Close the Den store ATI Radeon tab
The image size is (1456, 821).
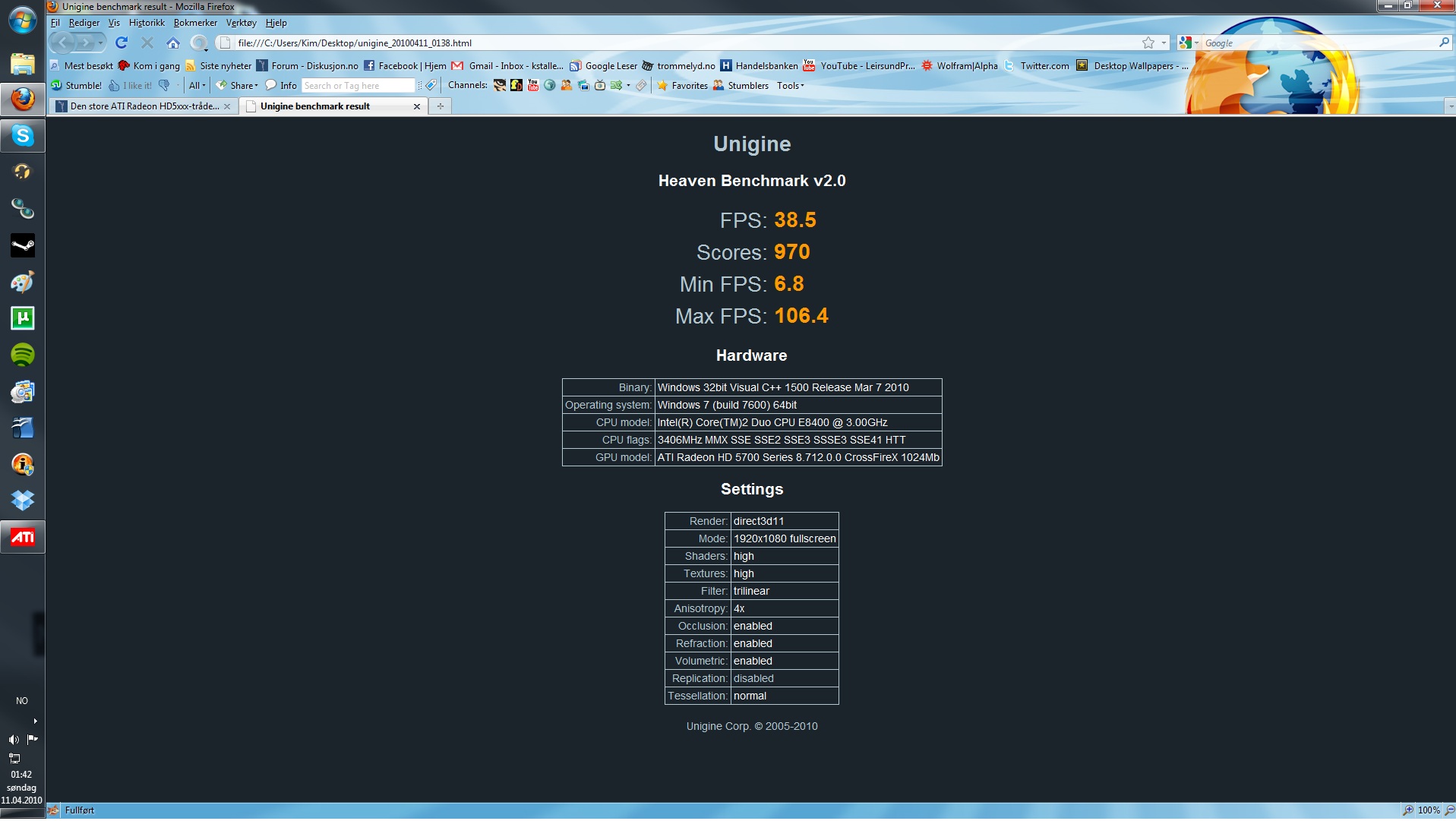(227, 107)
